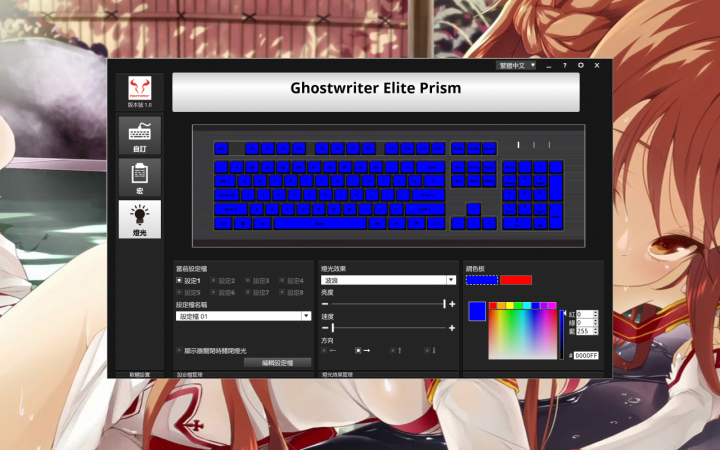Pick the yellow preset color swatch

pyautogui.click(x=510, y=305)
